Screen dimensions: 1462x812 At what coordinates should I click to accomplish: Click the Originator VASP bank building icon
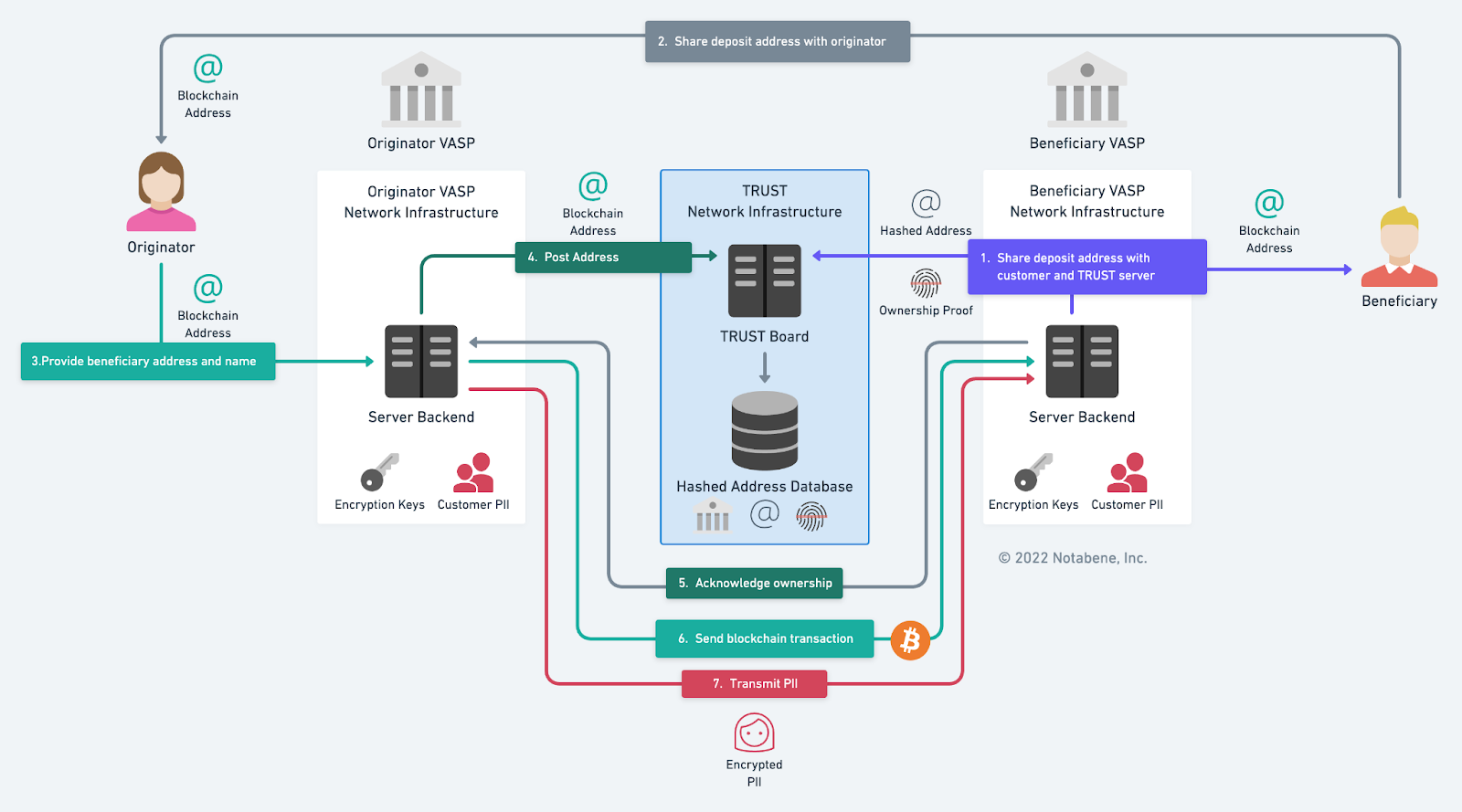(421, 89)
